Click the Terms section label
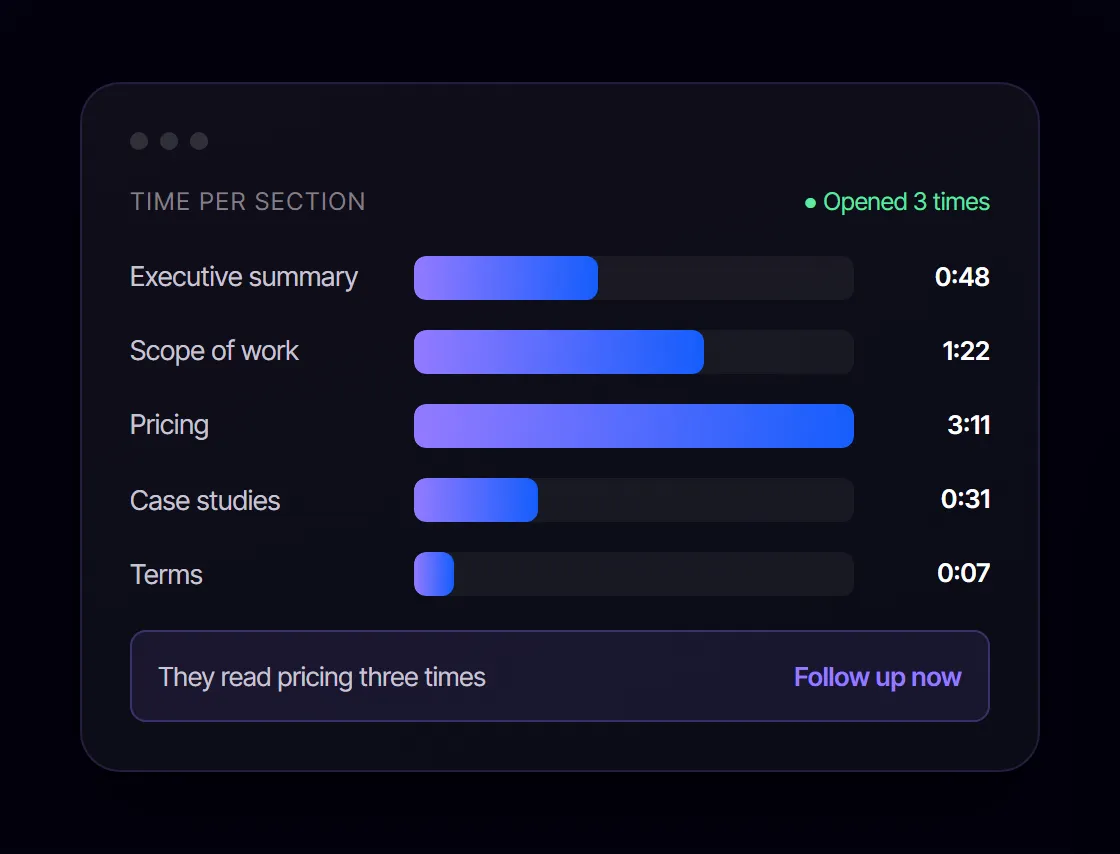 coord(166,575)
